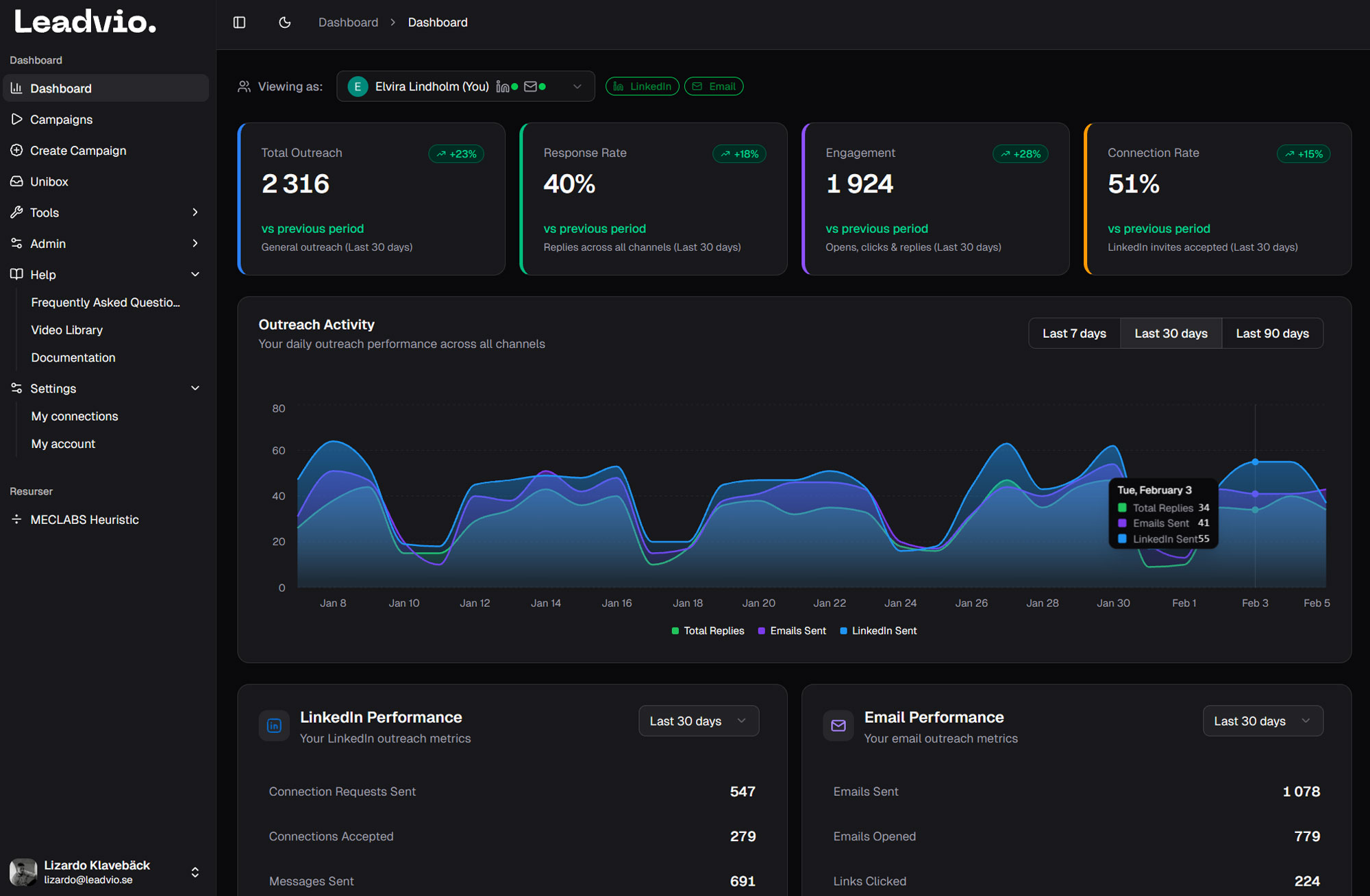1370x896 pixels.
Task: Select the Last 90 days tab
Action: [x=1271, y=333]
